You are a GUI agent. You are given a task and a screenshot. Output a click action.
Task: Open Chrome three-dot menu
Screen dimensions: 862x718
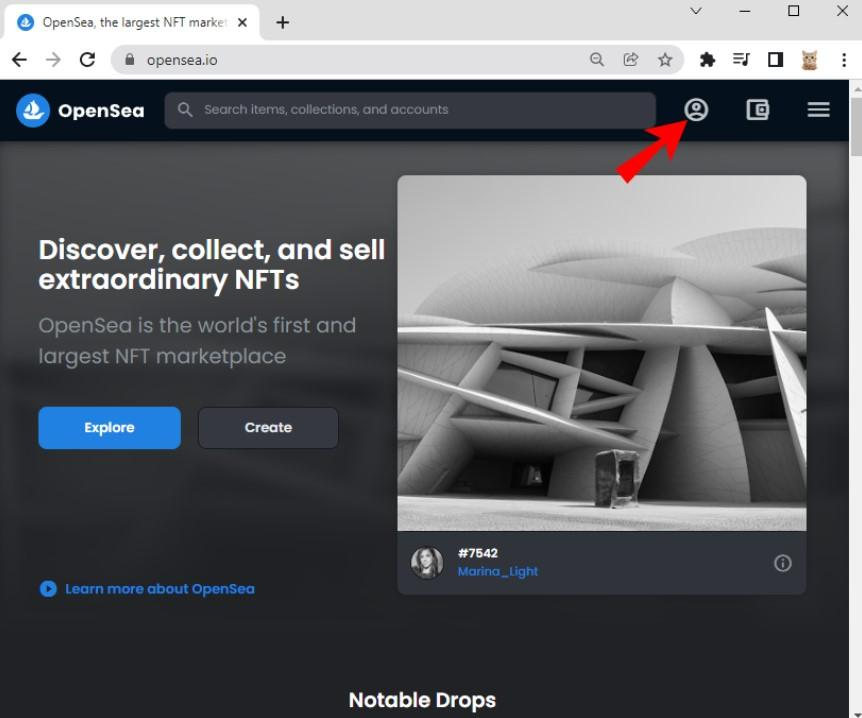tap(844, 59)
